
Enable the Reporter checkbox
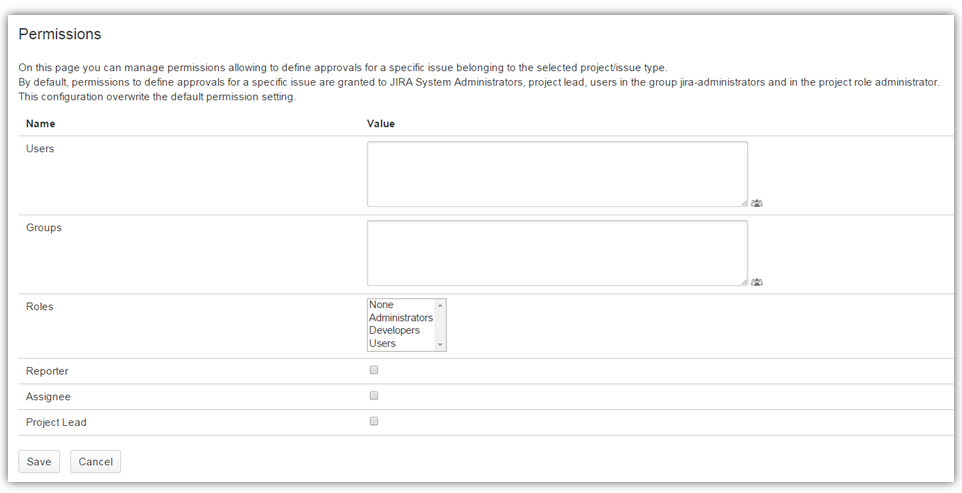coord(374,370)
